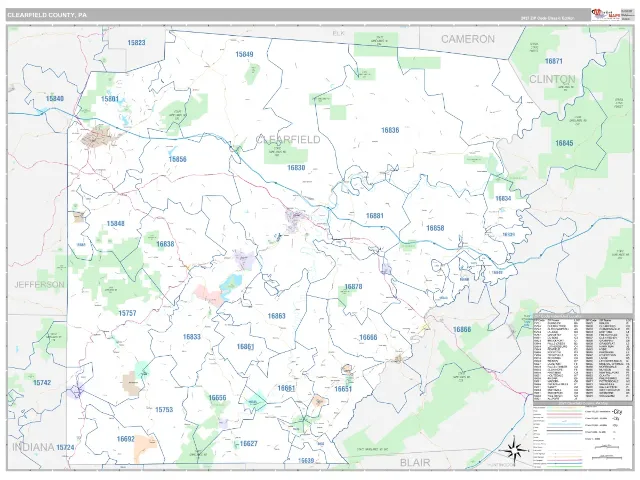
Task: Click the CAMERON county name
Action: 468,39
